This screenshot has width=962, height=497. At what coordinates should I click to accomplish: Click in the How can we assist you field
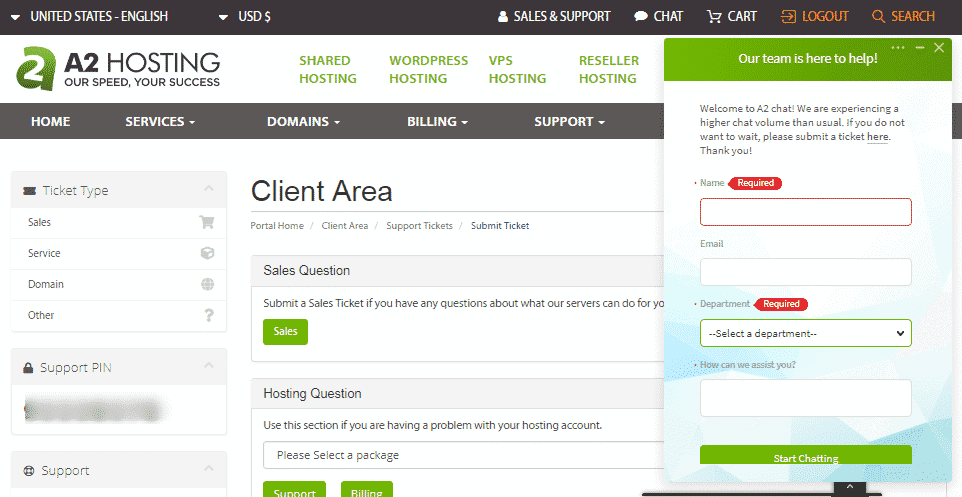click(x=806, y=398)
